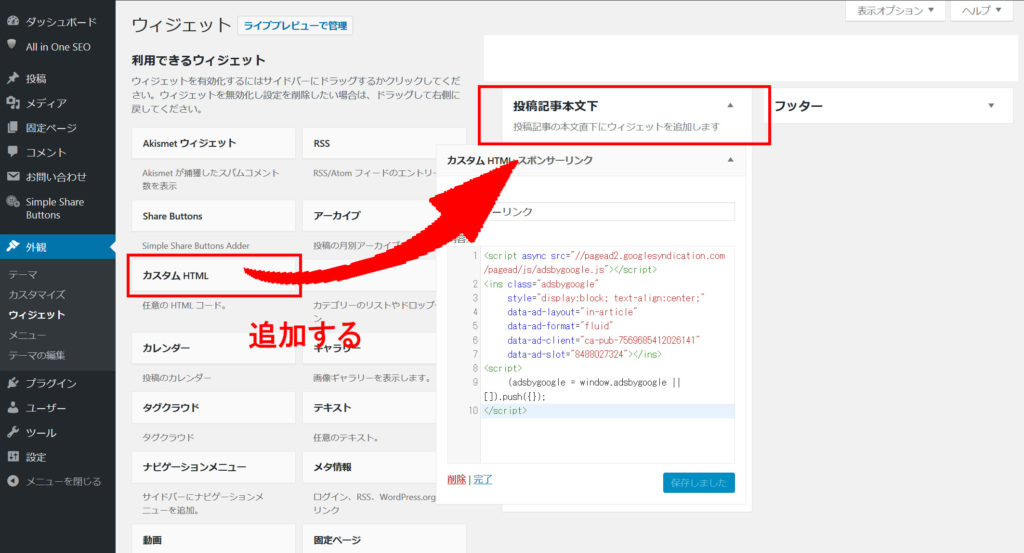Screen dimensions: 1024x553
Task: Open ヘルプ dropdown tab
Action: (982, 10)
